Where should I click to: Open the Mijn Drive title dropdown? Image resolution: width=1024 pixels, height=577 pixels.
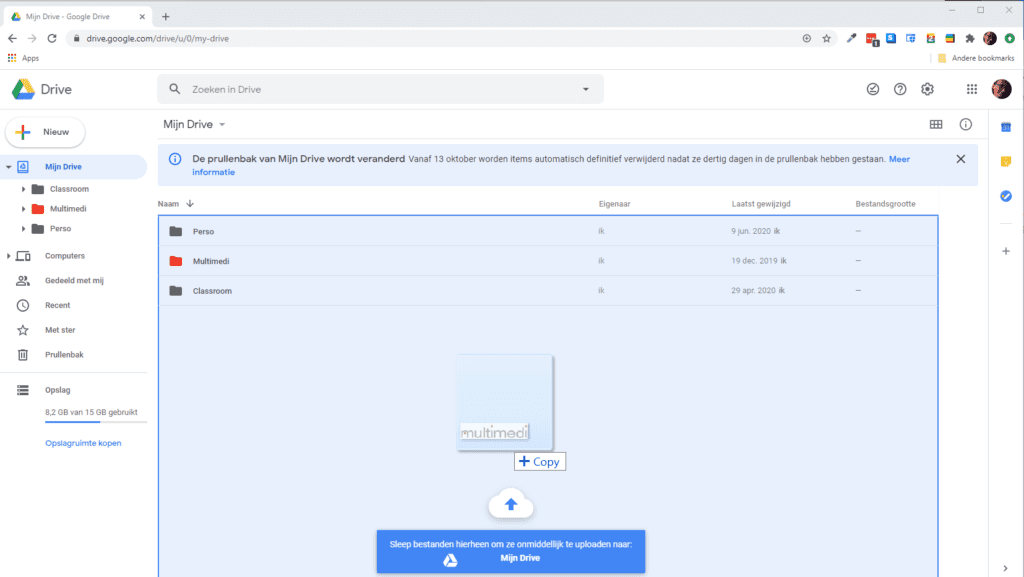[195, 124]
